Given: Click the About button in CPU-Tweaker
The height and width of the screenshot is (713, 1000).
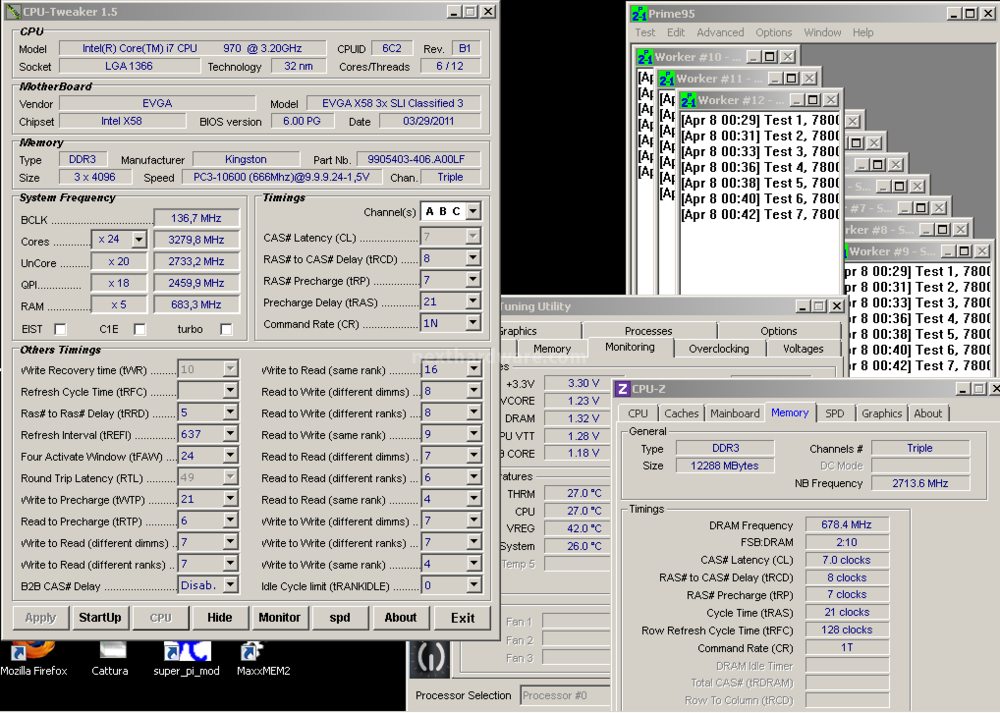Looking at the screenshot, I should pos(400,617).
